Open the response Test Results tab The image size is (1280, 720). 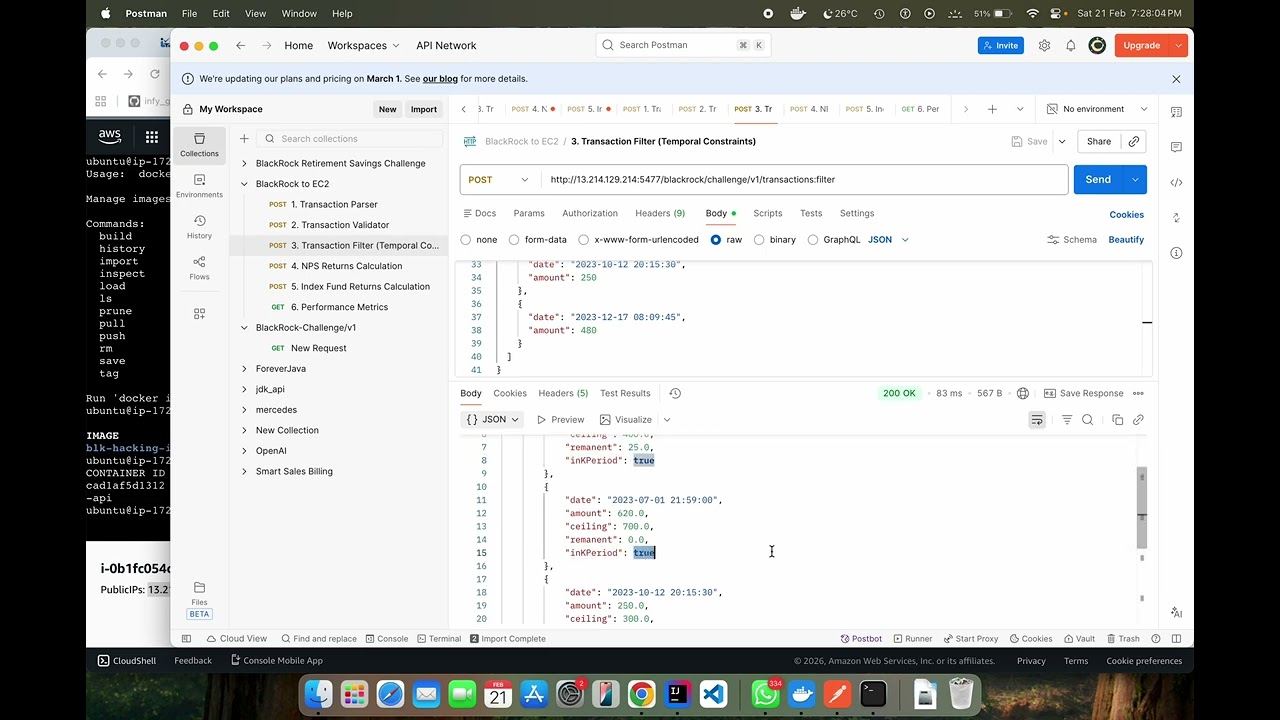click(x=625, y=393)
